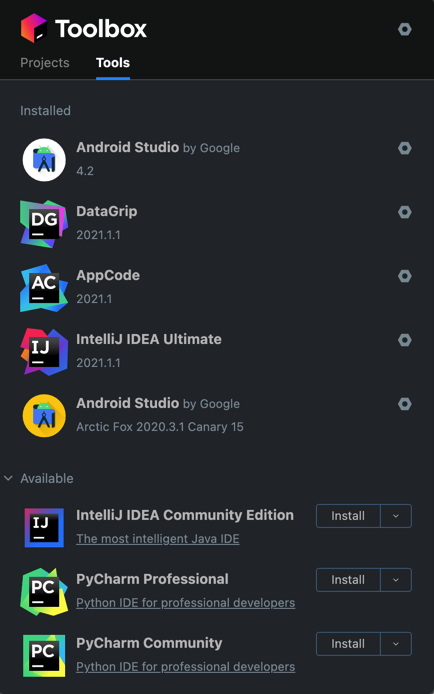Screen dimensions: 434x694
Task: Expand IntelliJ IDEA Community install options dropdown
Action: point(396,516)
